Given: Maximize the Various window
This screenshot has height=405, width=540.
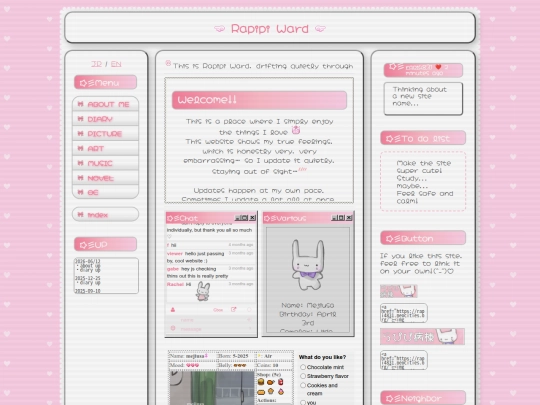Looking at the screenshot, I should 341,218.
